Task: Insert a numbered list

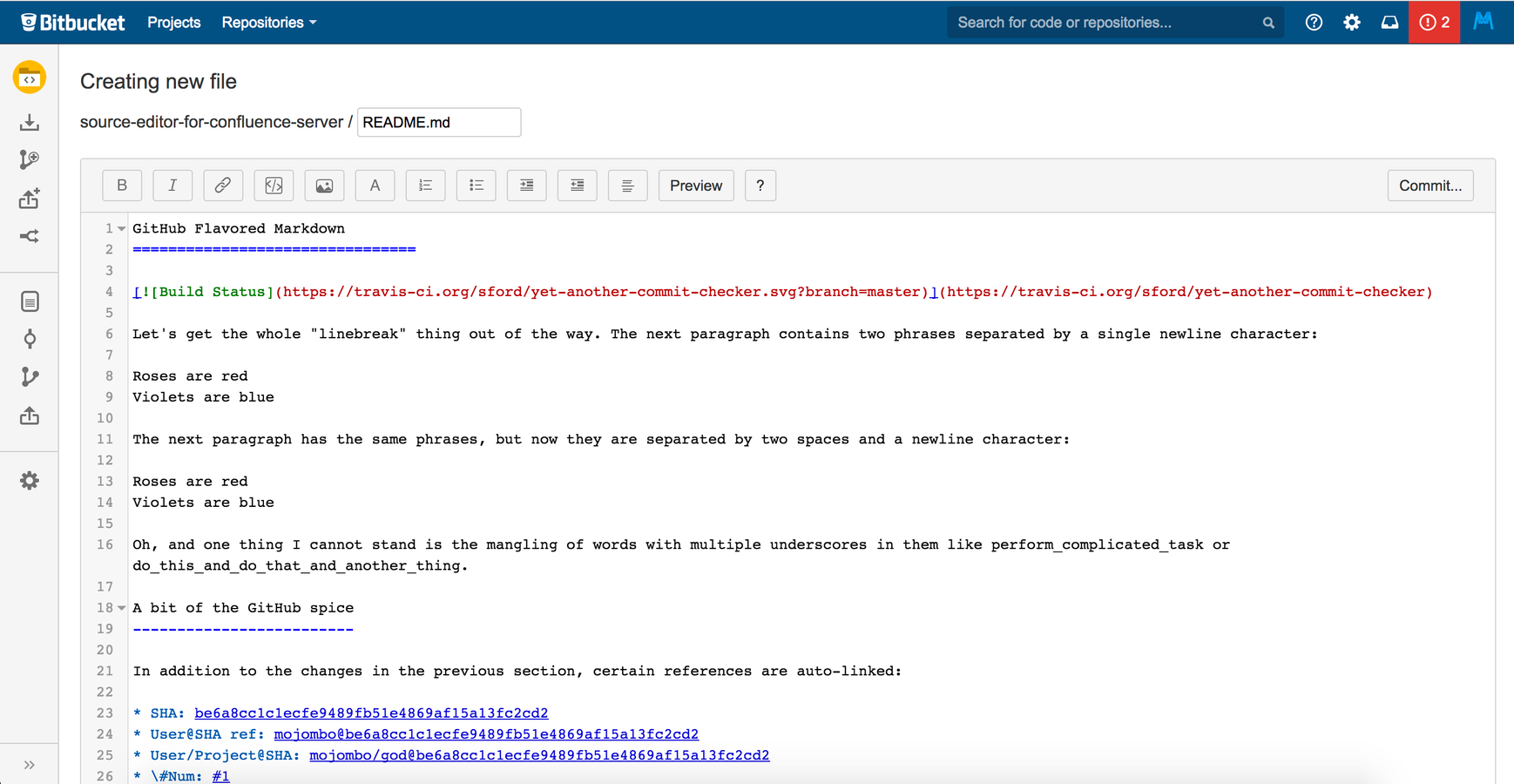Action: [425, 186]
